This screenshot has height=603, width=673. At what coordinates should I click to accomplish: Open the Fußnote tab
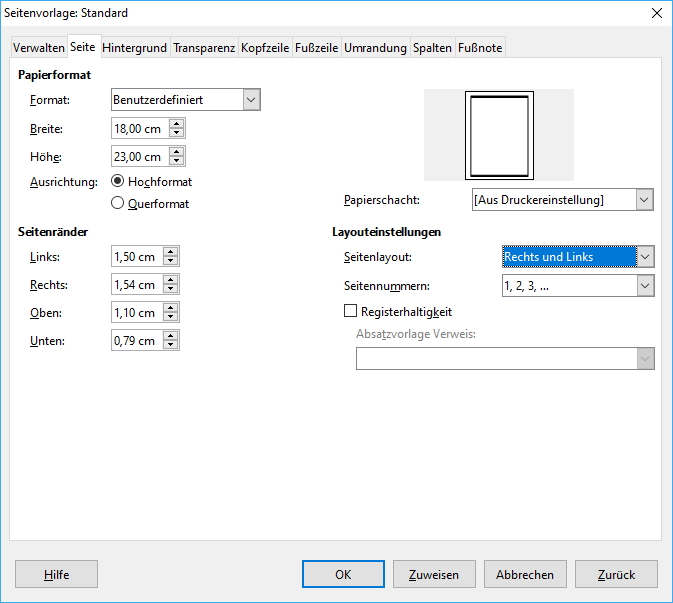(480, 48)
